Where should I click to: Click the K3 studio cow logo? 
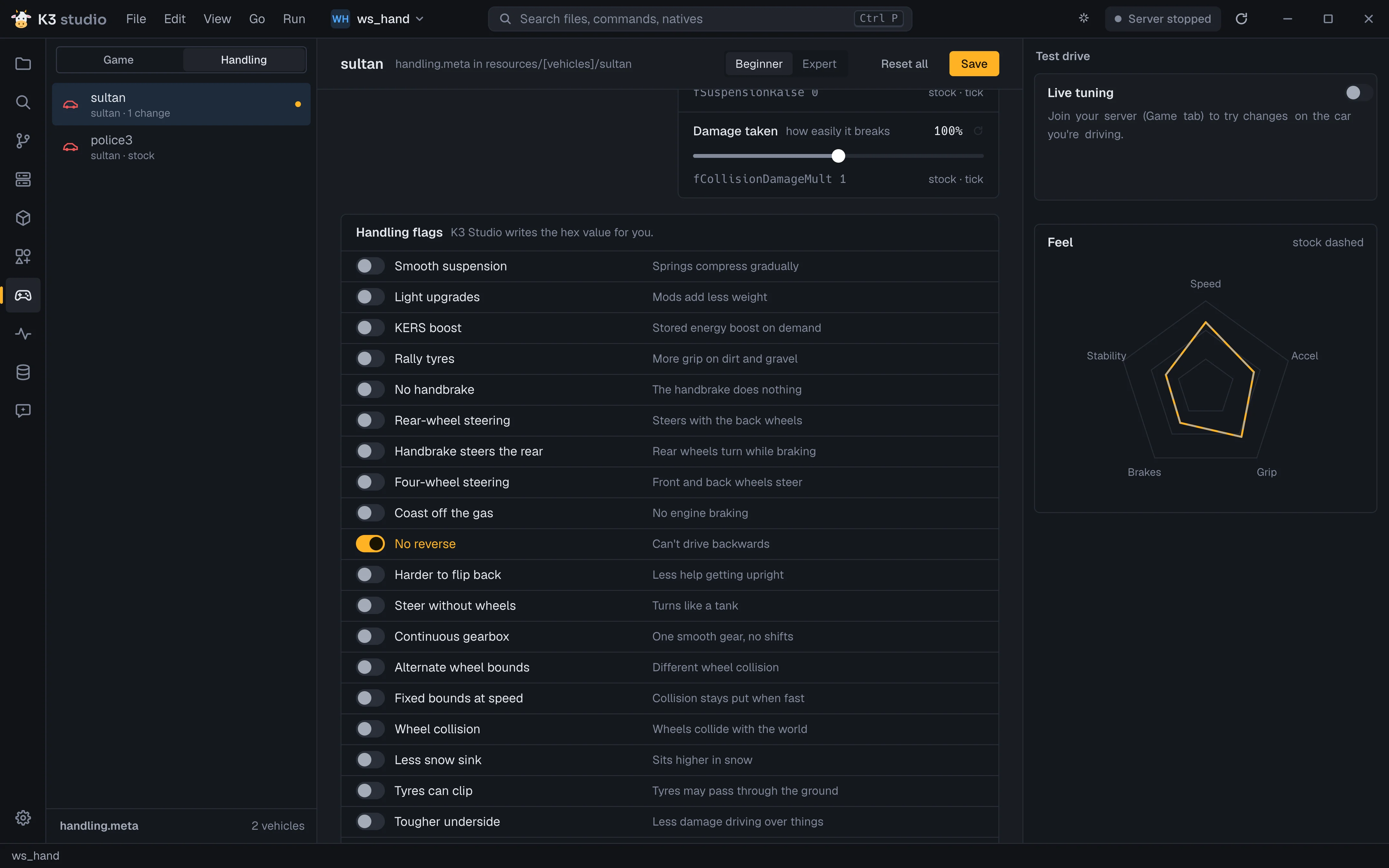pyautogui.click(x=21, y=19)
